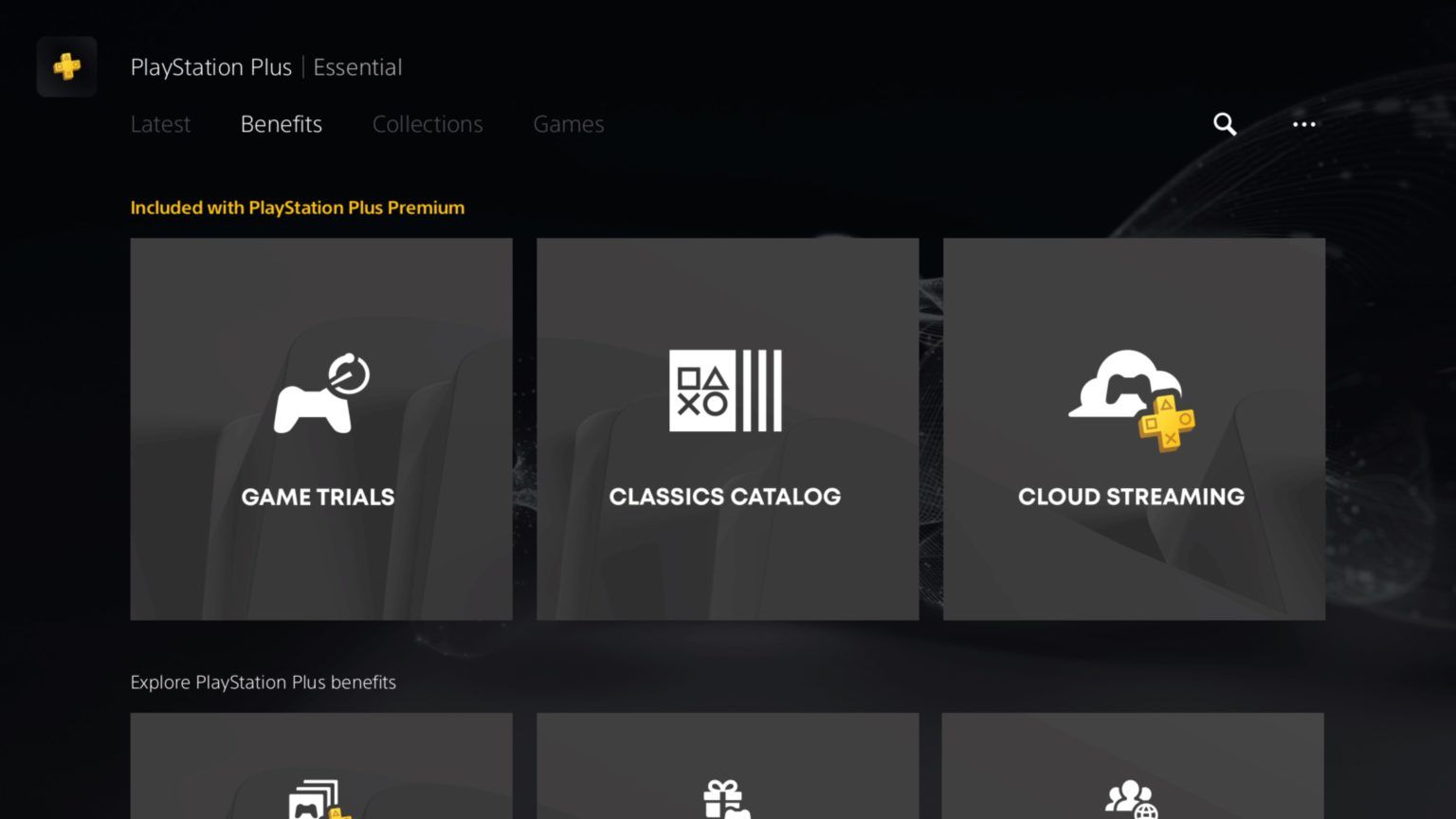Open the more options ellipsis menu

tap(1304, 124)
